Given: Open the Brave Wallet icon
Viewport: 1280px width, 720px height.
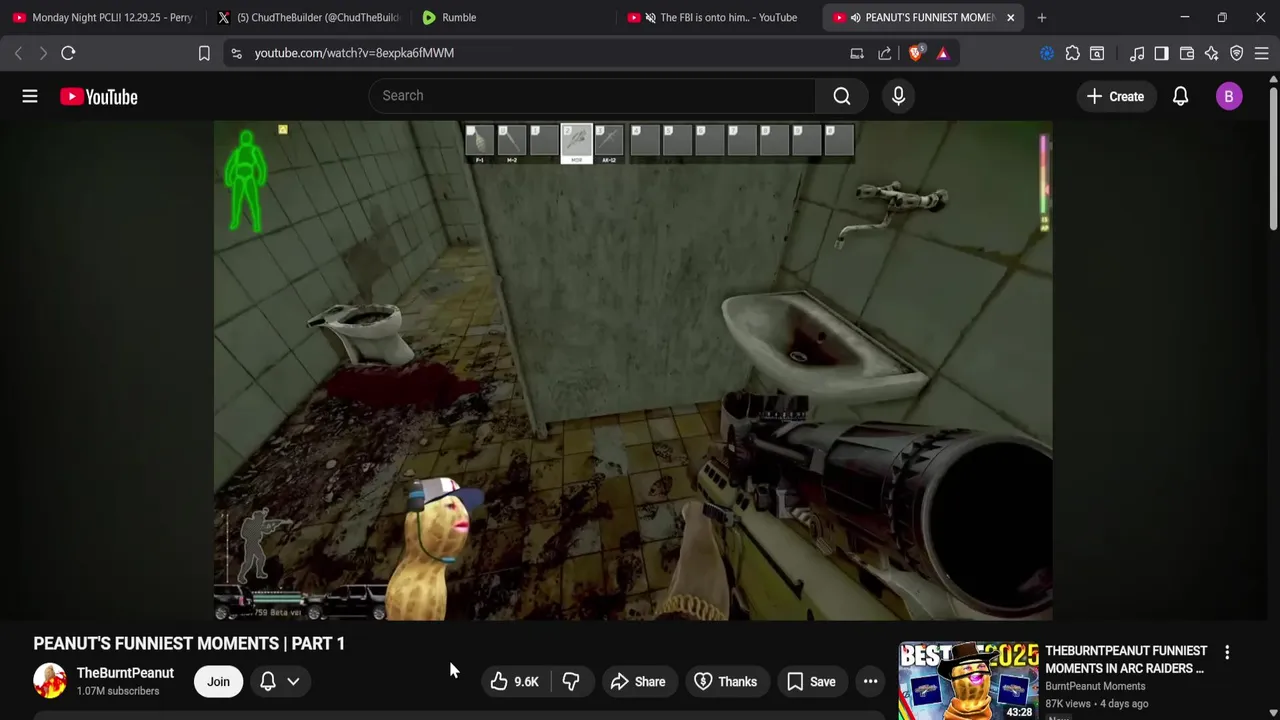Looking at the screenshot, I should click(1187, 53).
